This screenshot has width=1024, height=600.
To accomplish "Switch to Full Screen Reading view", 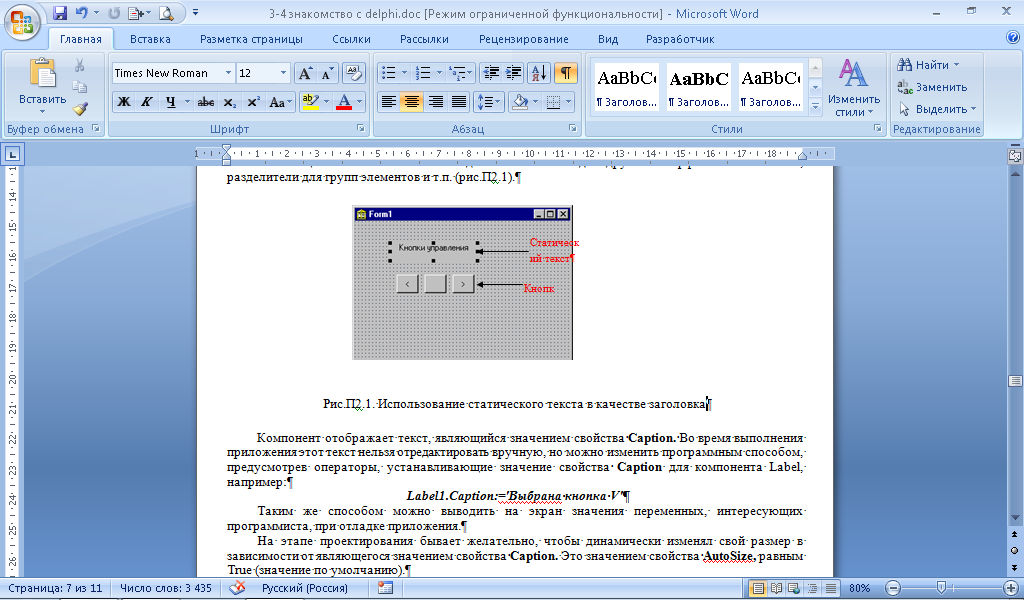I will coord(776,588).
